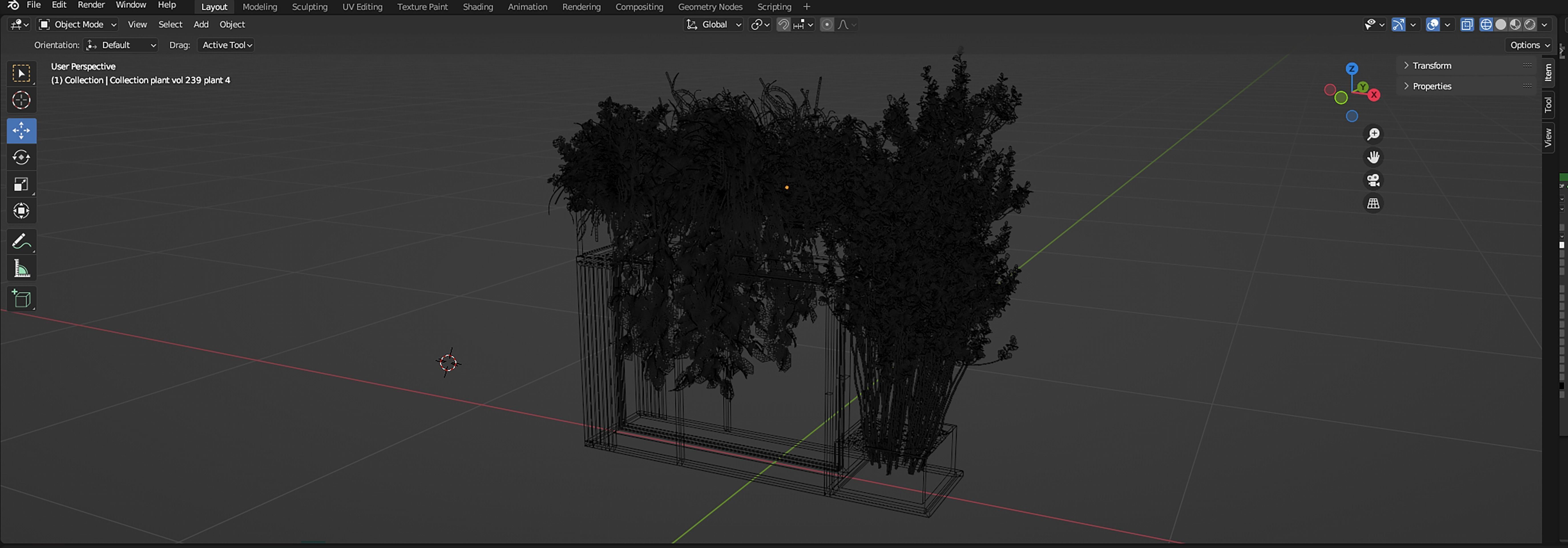
Task: Open snapping options dropdown
Action: [x=804, y=24]
